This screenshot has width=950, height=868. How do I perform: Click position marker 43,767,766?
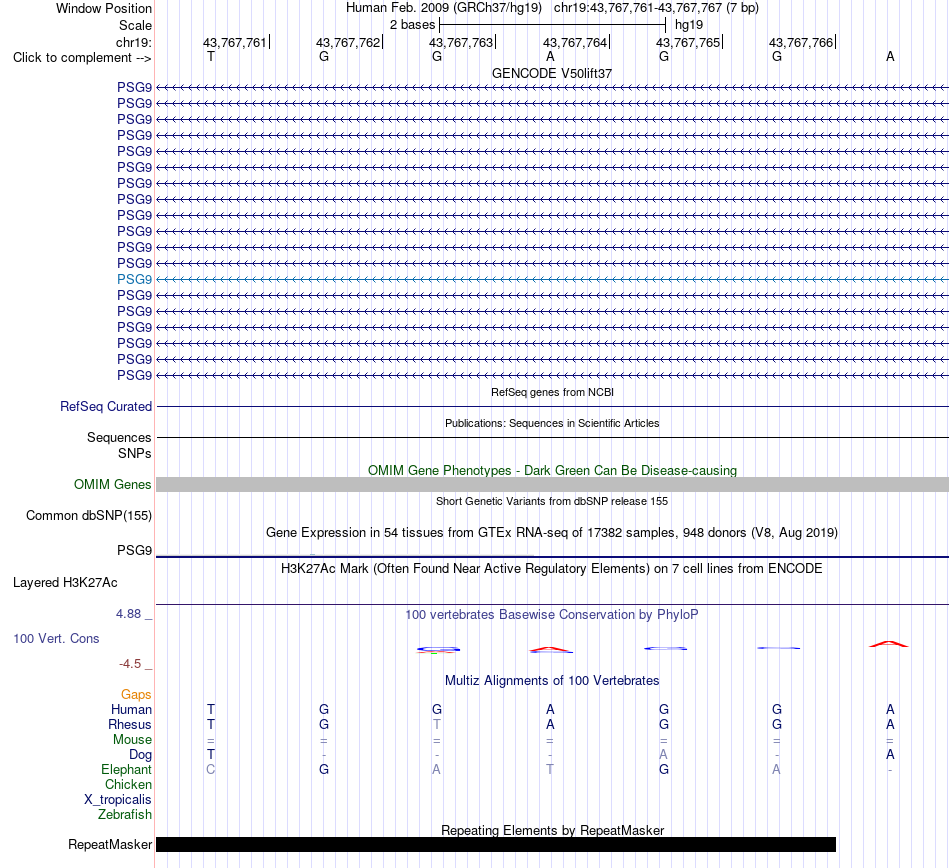coord(802,42)
